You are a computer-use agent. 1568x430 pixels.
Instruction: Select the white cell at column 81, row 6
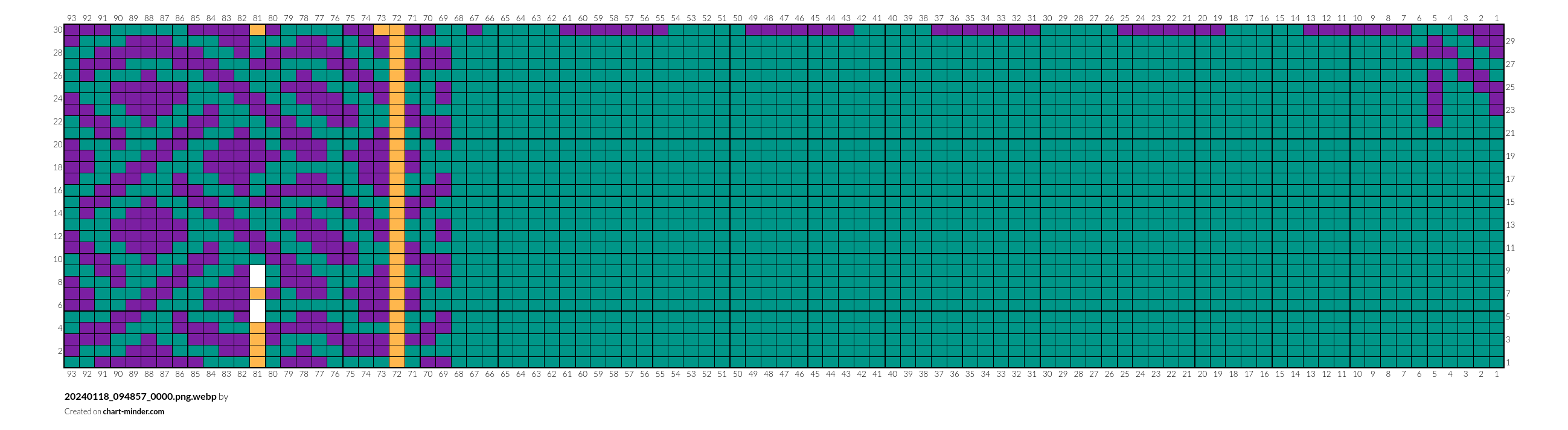[x=257, y=305]
